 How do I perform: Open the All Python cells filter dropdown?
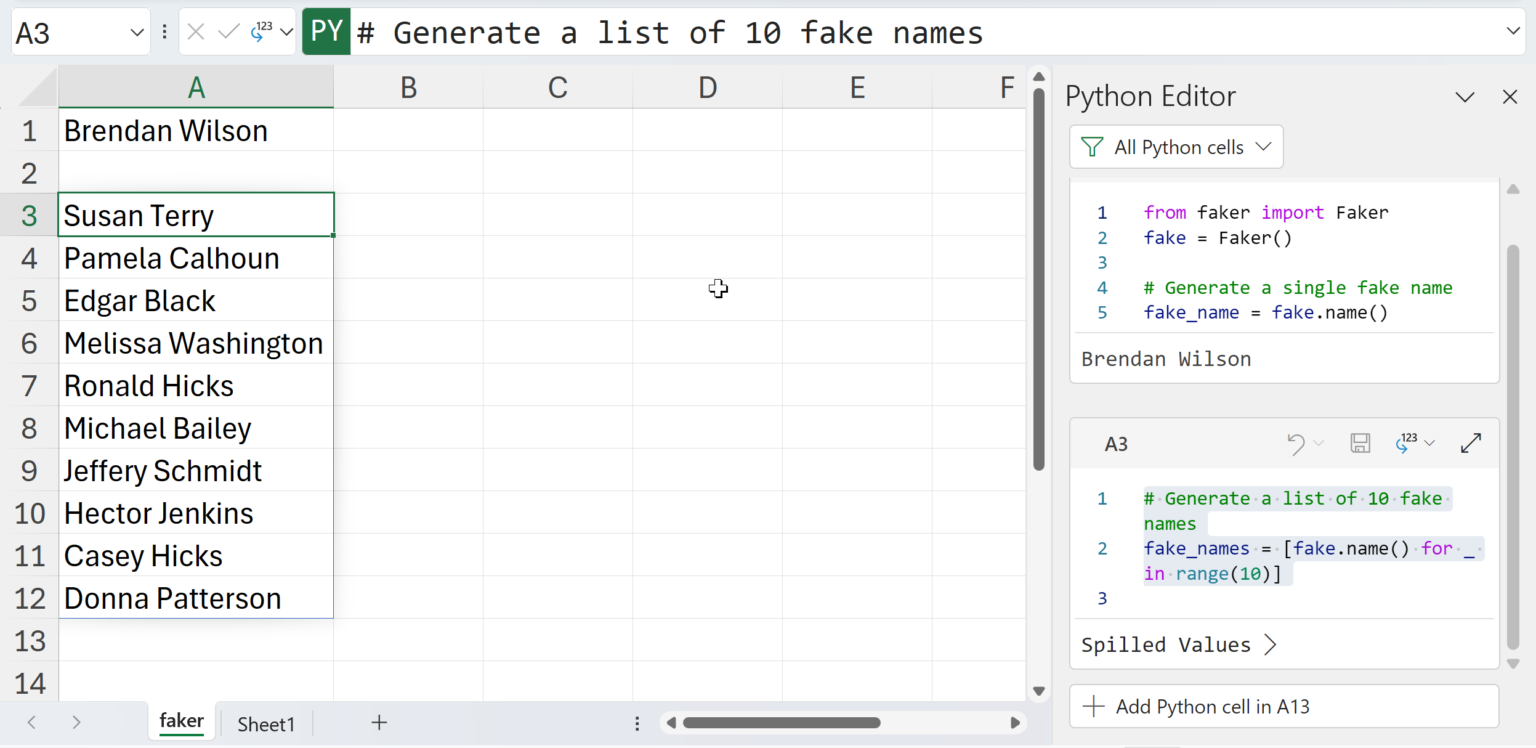[1176, 147]
